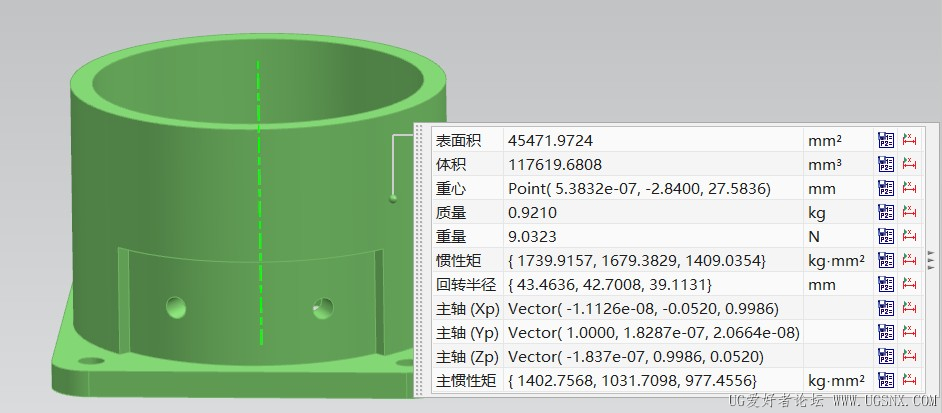This screenshot has width=942, height=413.
Task: Click the dimension icon in the 主轴 (Zp) row
Action: point(910,356)
